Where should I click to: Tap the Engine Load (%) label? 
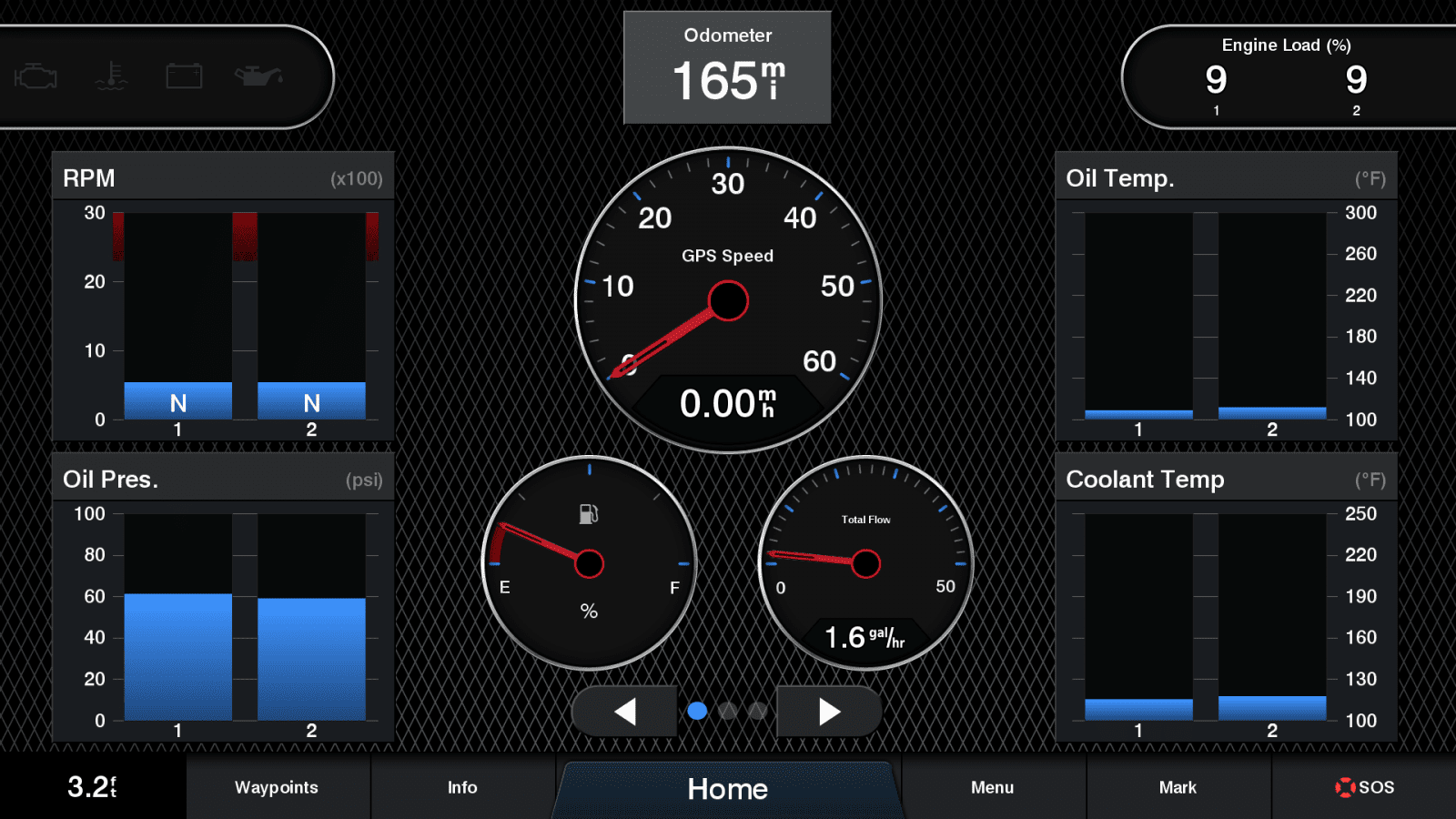click(x=1286, y=45)
